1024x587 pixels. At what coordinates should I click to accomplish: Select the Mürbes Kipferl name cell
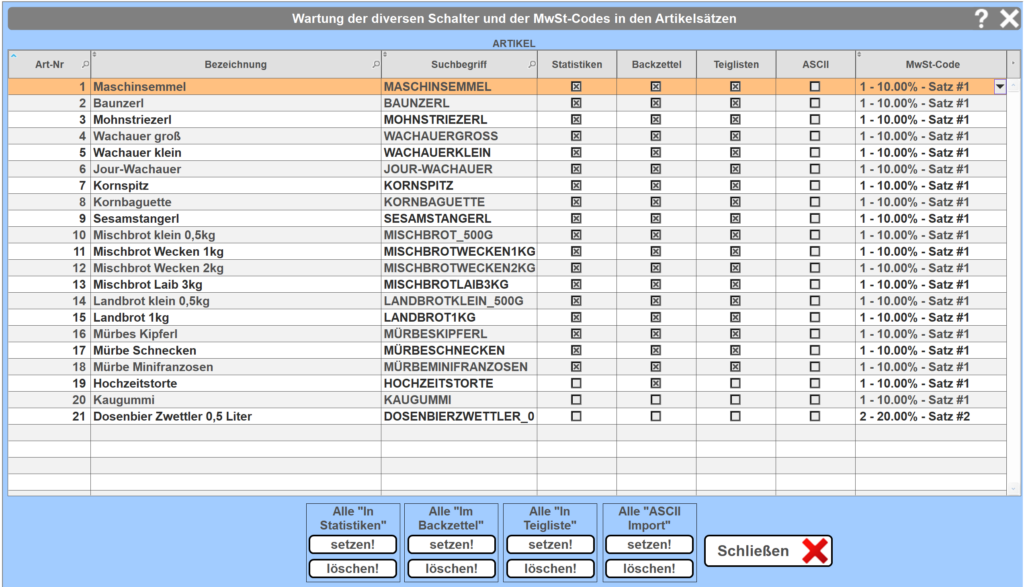[x=235, y=334]
